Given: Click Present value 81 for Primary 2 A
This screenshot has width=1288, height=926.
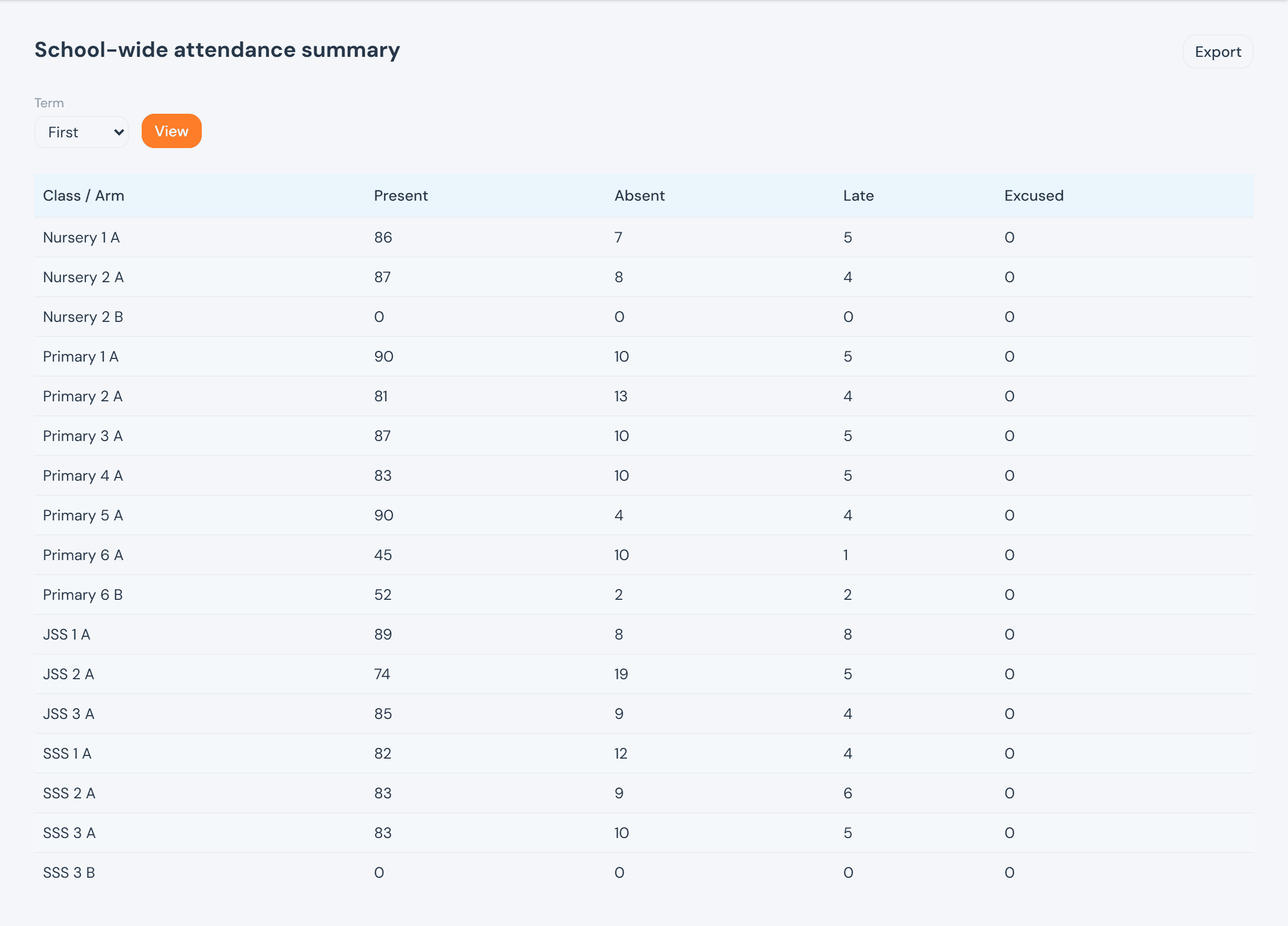Looking at the screenshot, I should click(x=381, y=396).
